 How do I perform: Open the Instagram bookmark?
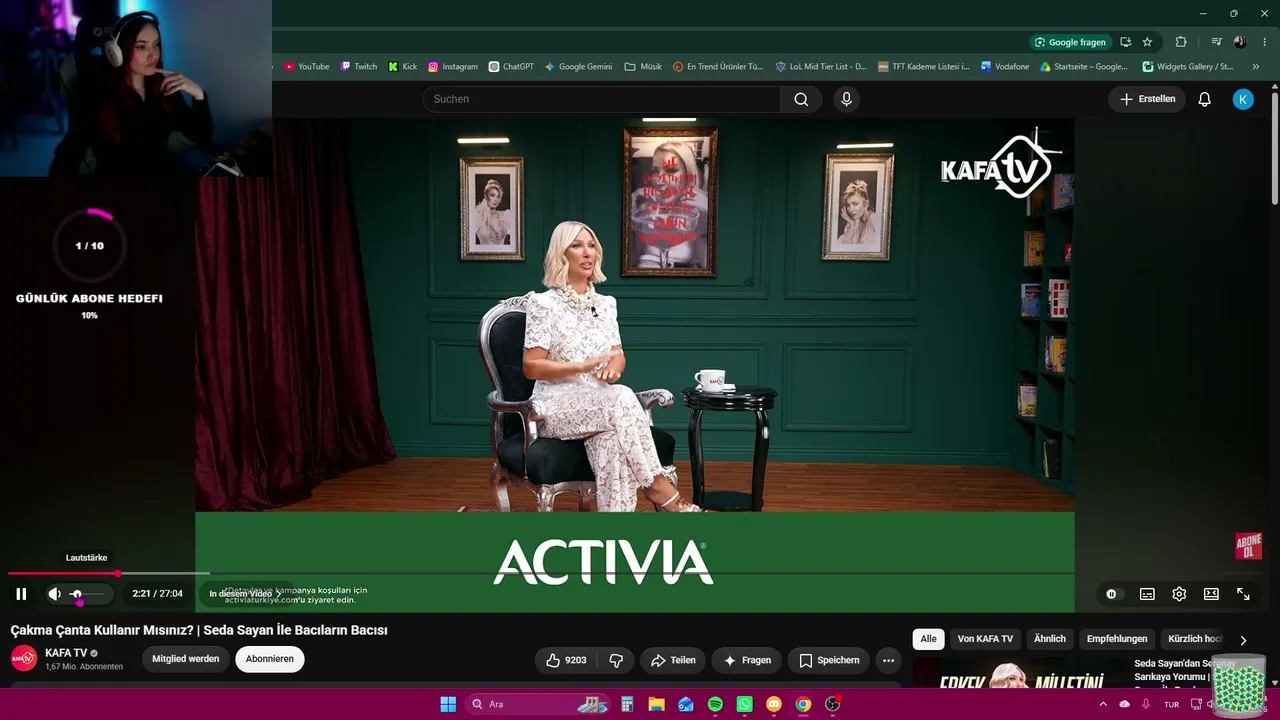(453, 67)
